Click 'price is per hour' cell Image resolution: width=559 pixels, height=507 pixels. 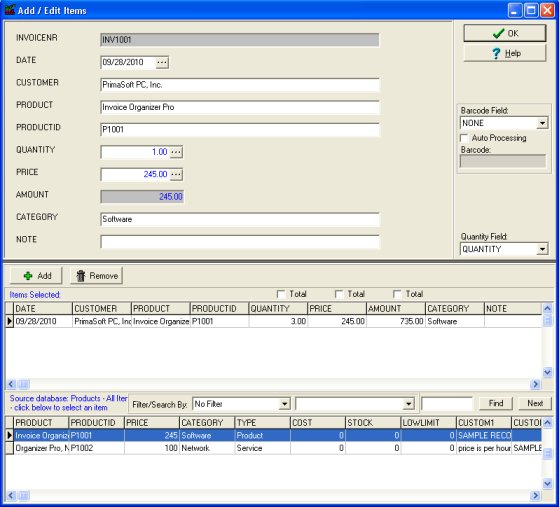click(484, 448)
